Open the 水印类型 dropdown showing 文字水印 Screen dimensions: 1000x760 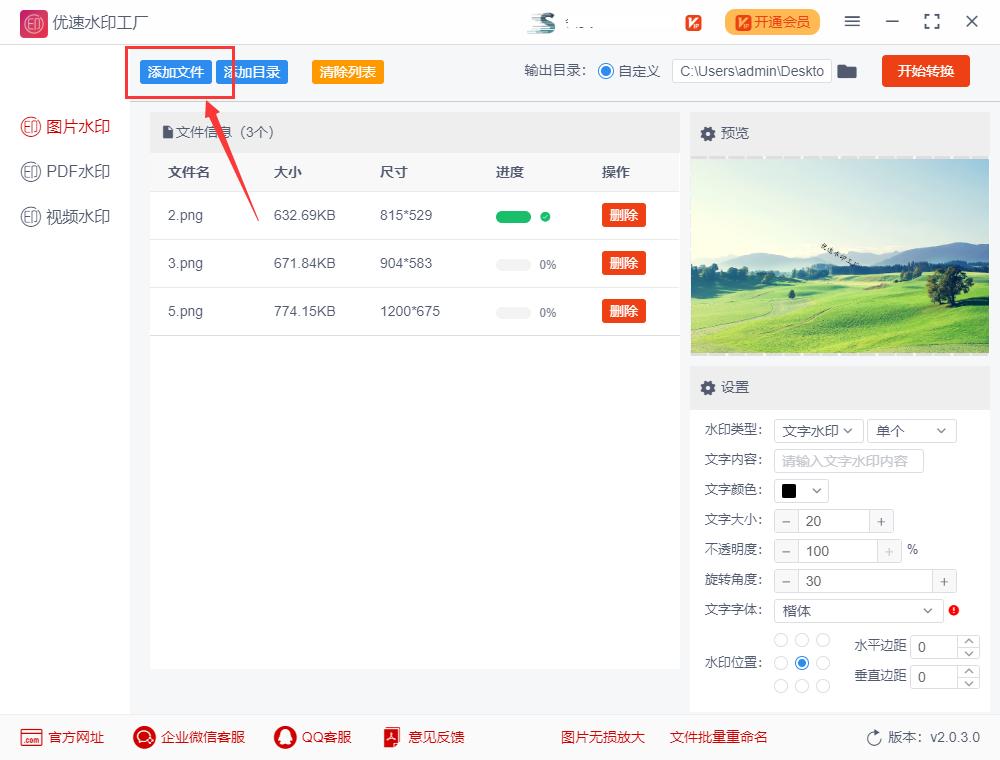click(x=818, y=430)
